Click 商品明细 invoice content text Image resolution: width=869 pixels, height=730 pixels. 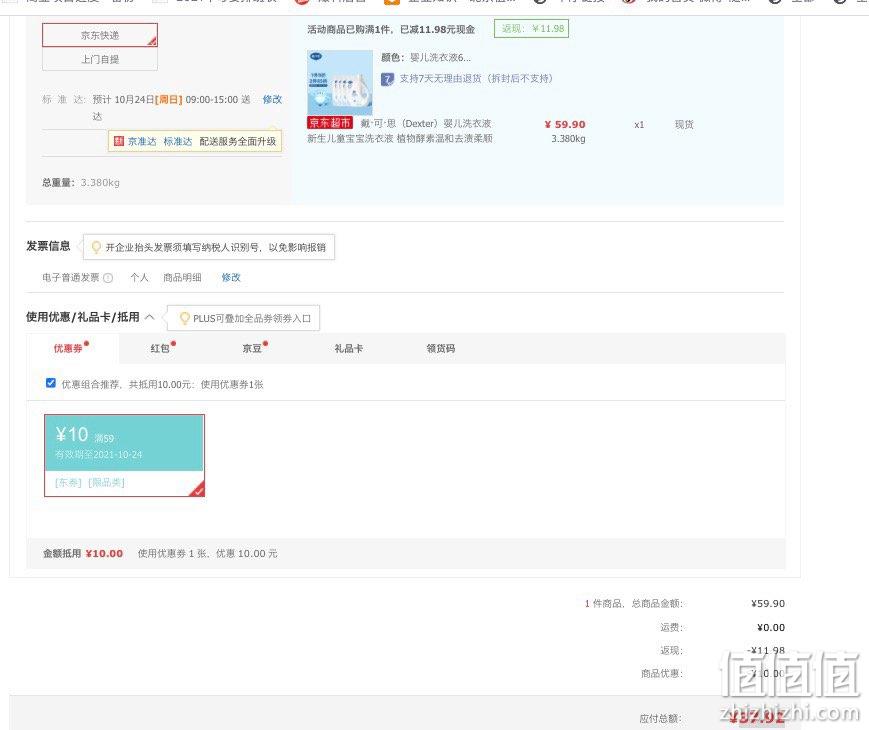pyautogui.click(x=182, y=277)
